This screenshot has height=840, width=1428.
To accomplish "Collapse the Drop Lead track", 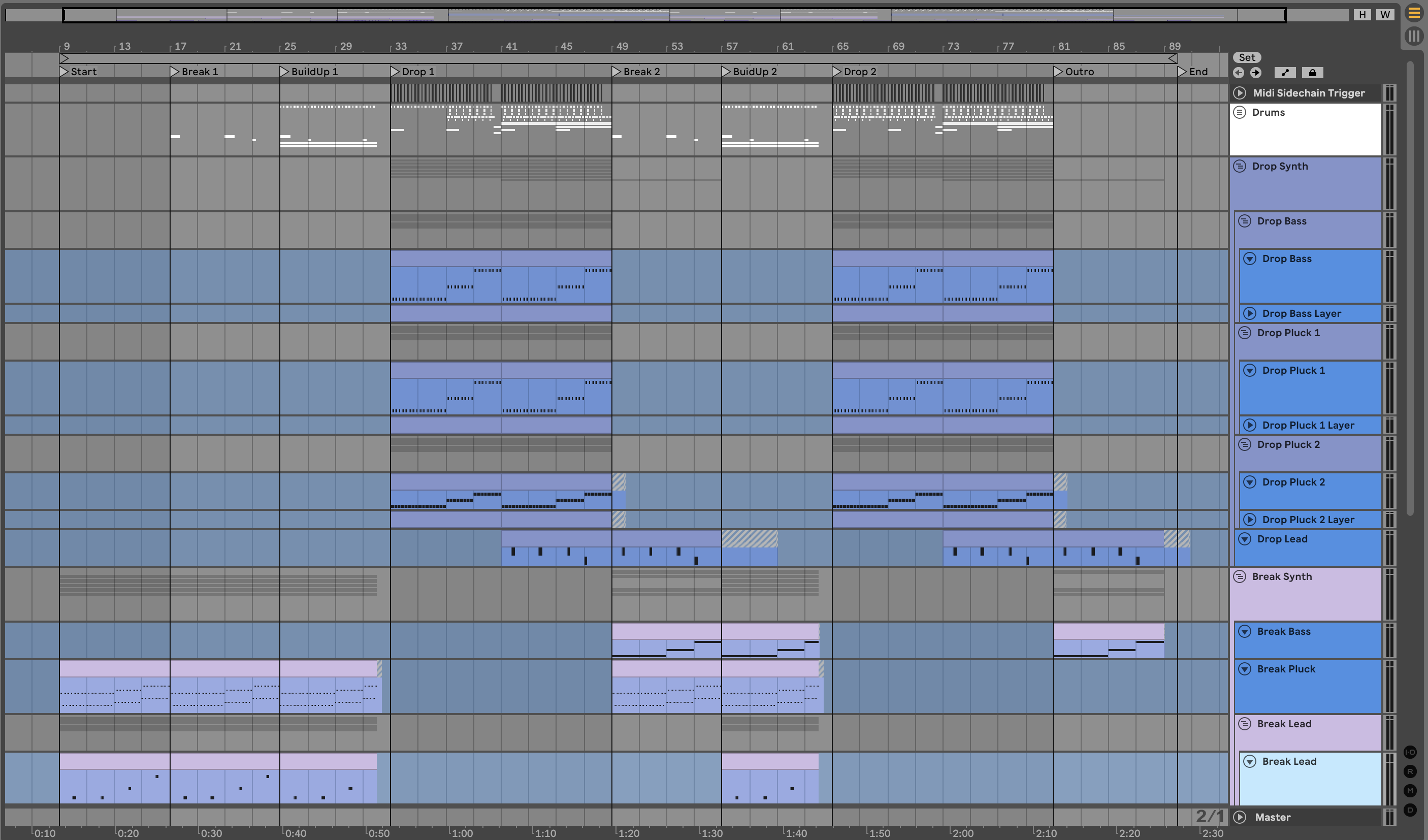I will [x=1244, y=539].
